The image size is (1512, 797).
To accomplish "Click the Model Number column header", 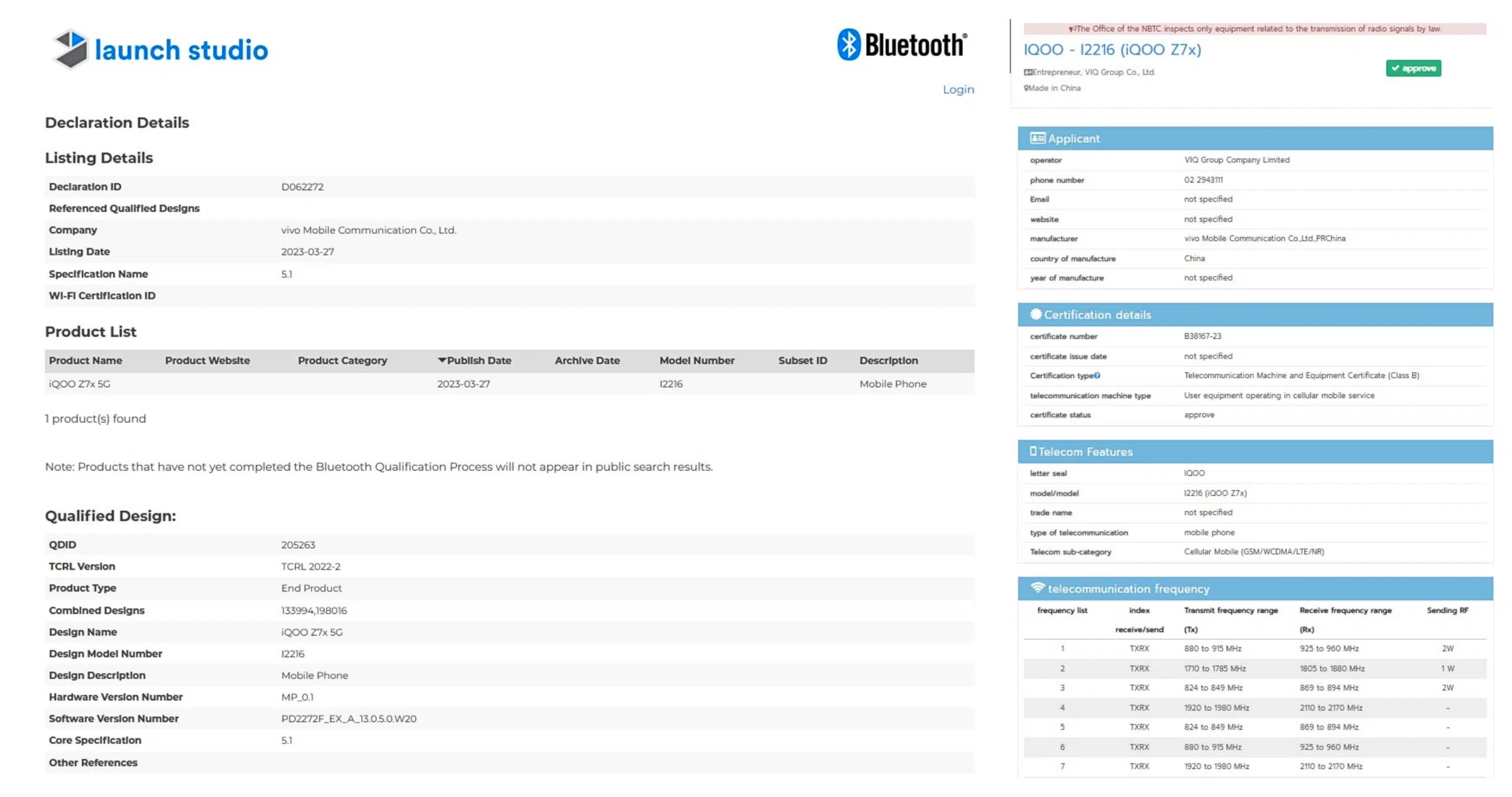I will [696, 360].
